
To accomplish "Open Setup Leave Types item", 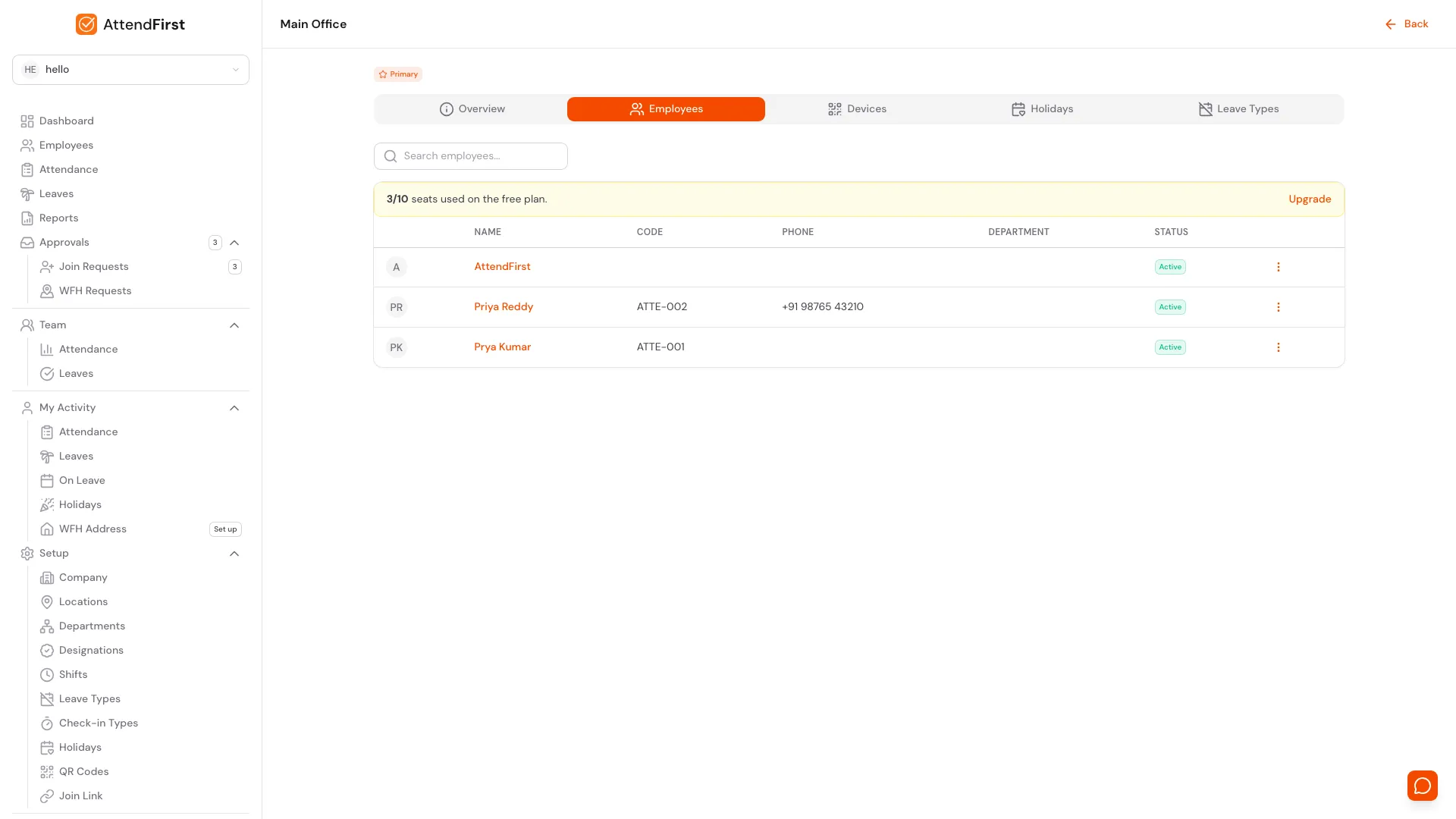I will [89, 699].
